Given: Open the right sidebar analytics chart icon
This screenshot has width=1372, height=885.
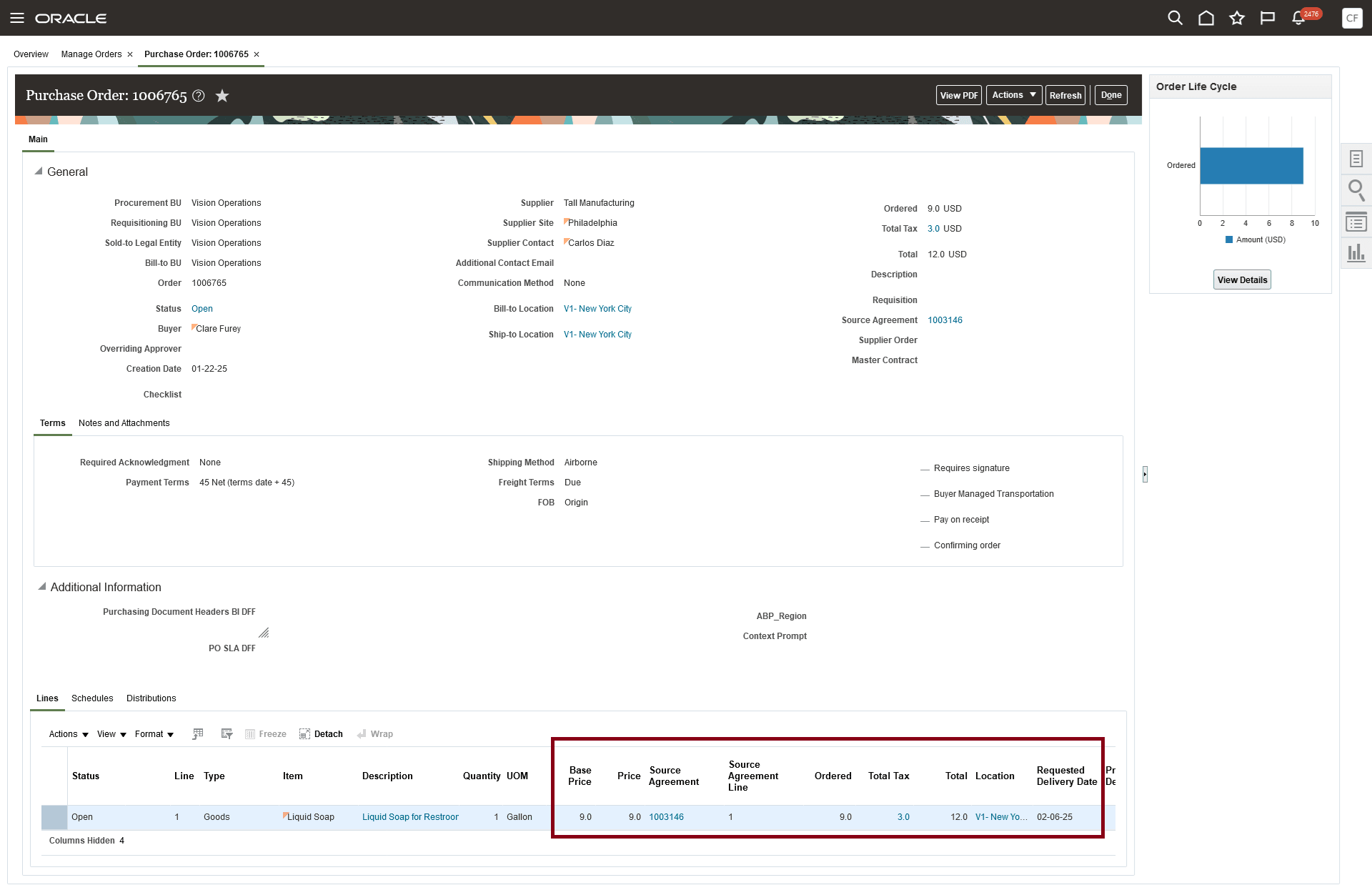Looking at the screenshot, I should click(x=1356, y=252).
